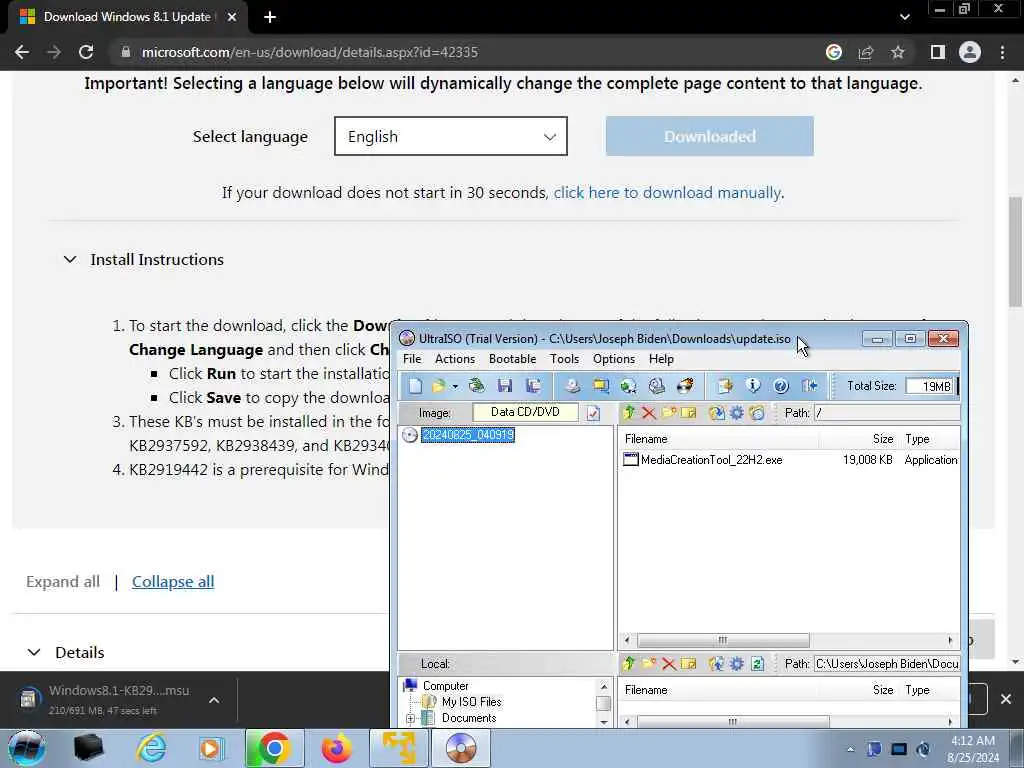Click the blue gear icon in the Local pane toolbar
This screenshot has width=1024, height=768.
tap(737, 664)
